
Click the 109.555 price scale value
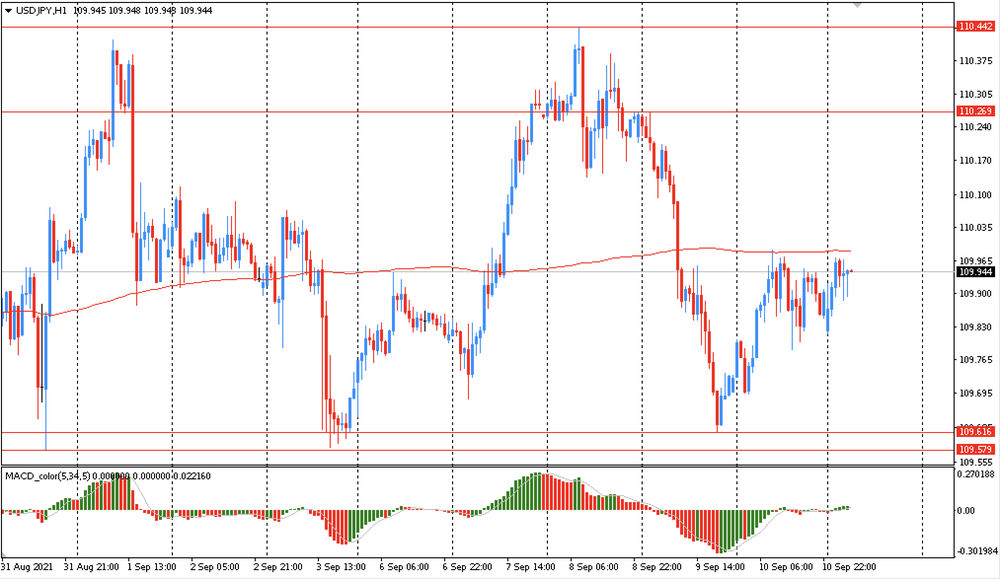point(976,462)
